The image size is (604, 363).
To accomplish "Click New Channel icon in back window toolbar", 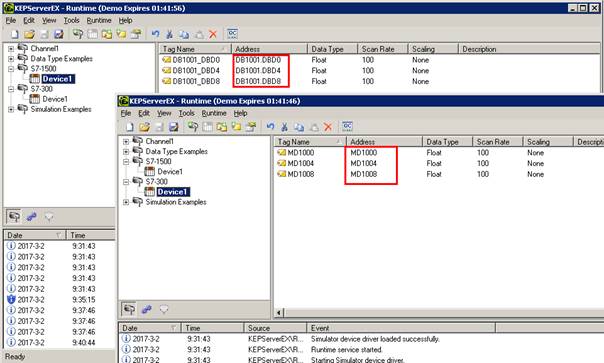I will [x=78, y=34].
